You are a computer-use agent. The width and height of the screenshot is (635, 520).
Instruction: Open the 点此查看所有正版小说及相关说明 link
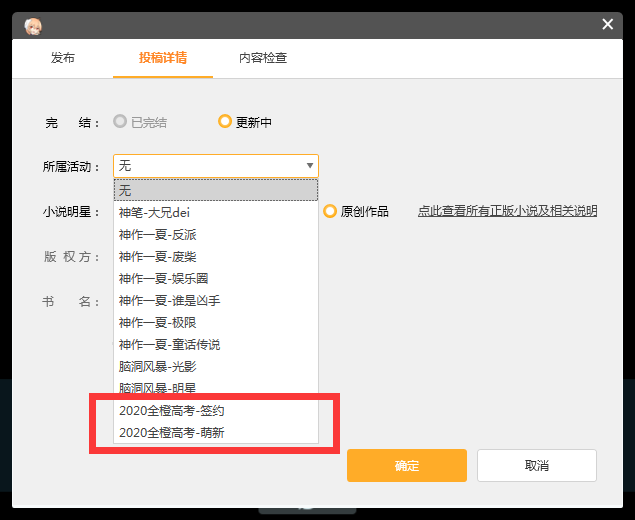coord(507,211)
